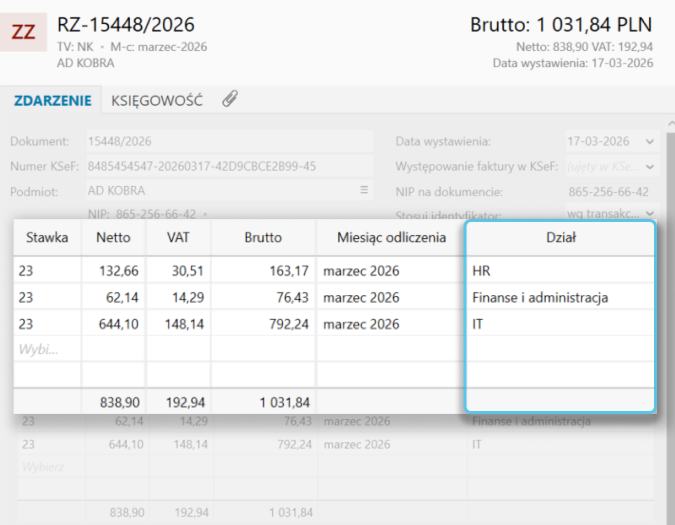This screenshot has width=675, height=525.
Task: Click the Stawka column header
Action: (x=47, y=238)
